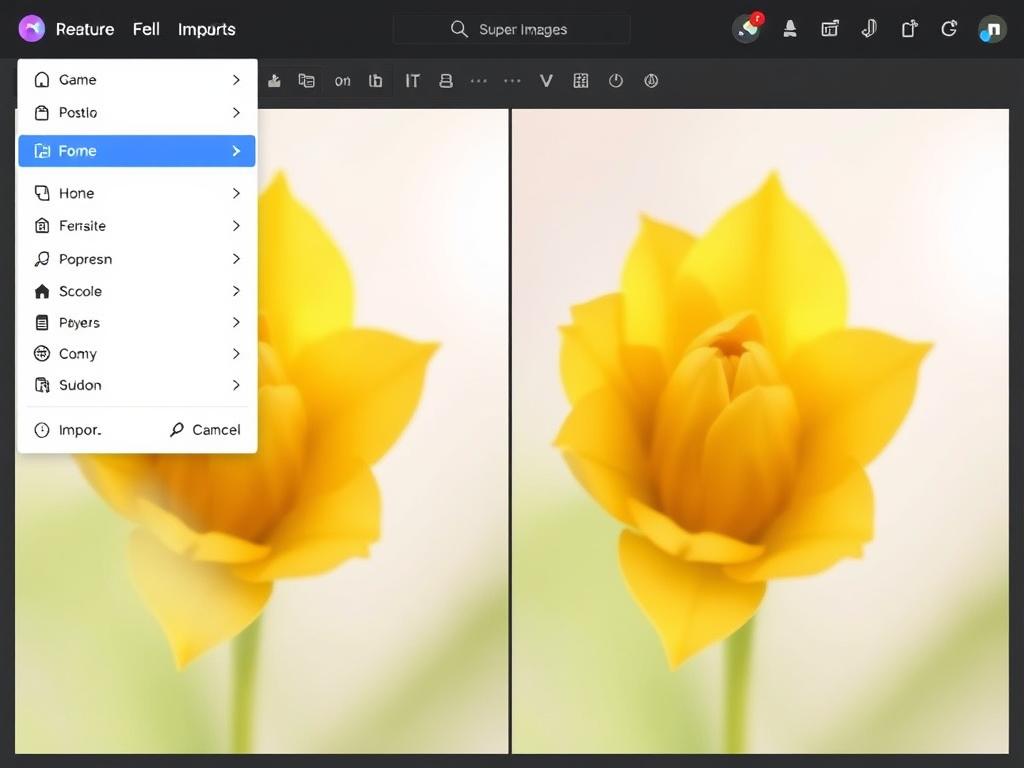Click the stamp icon in the toolbar
1024x768 pixels.
[446, 80]
